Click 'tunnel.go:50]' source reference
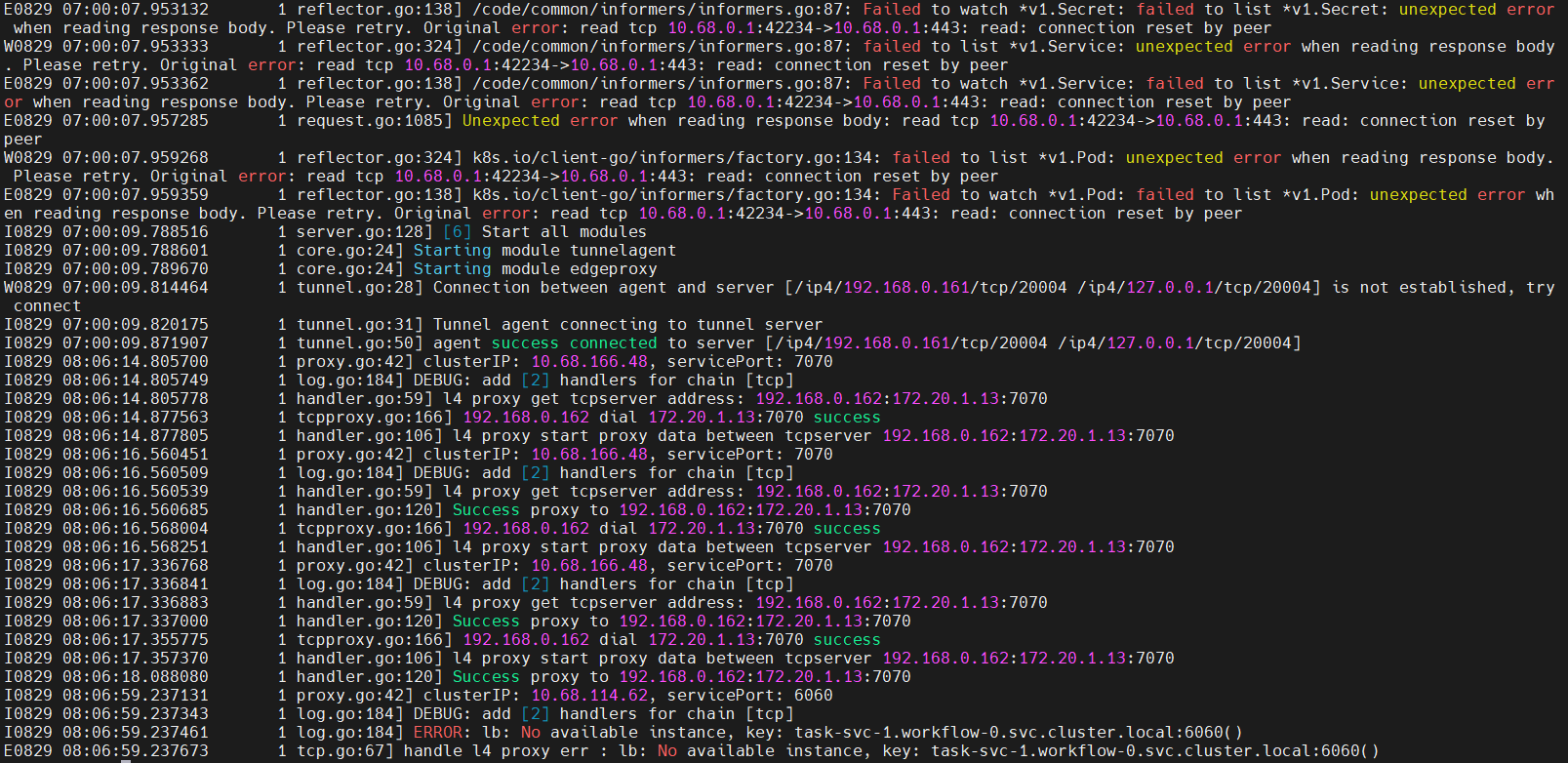This screenshot has width=1568, height=763. tap(360, 343)
